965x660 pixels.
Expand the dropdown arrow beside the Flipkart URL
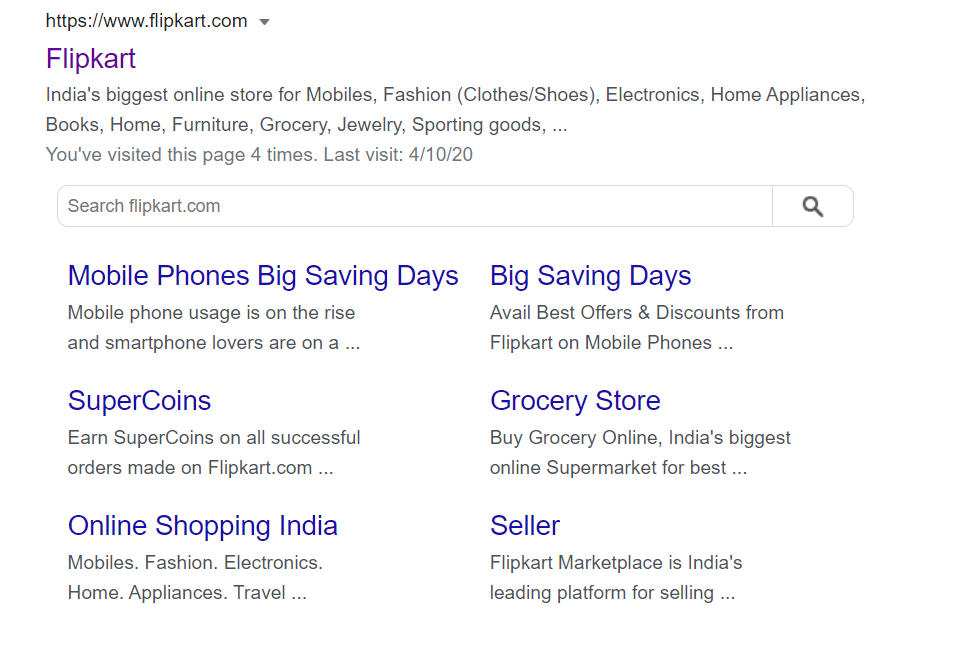[x=264, y=22]
